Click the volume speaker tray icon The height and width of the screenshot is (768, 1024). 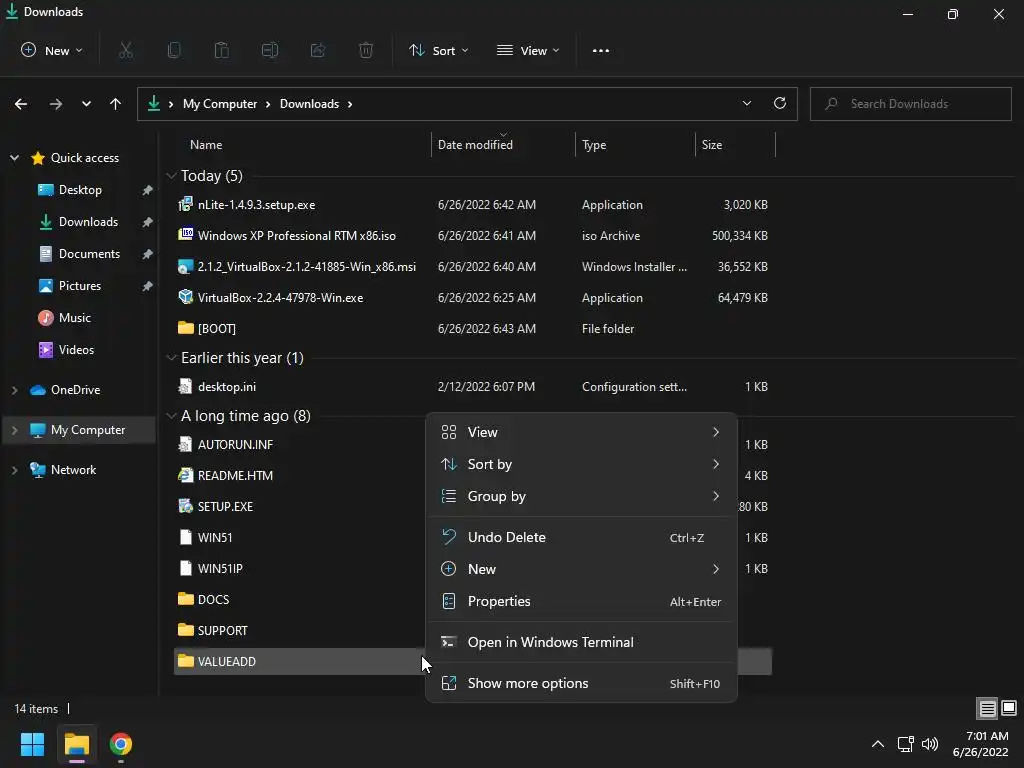pos(930,744)
